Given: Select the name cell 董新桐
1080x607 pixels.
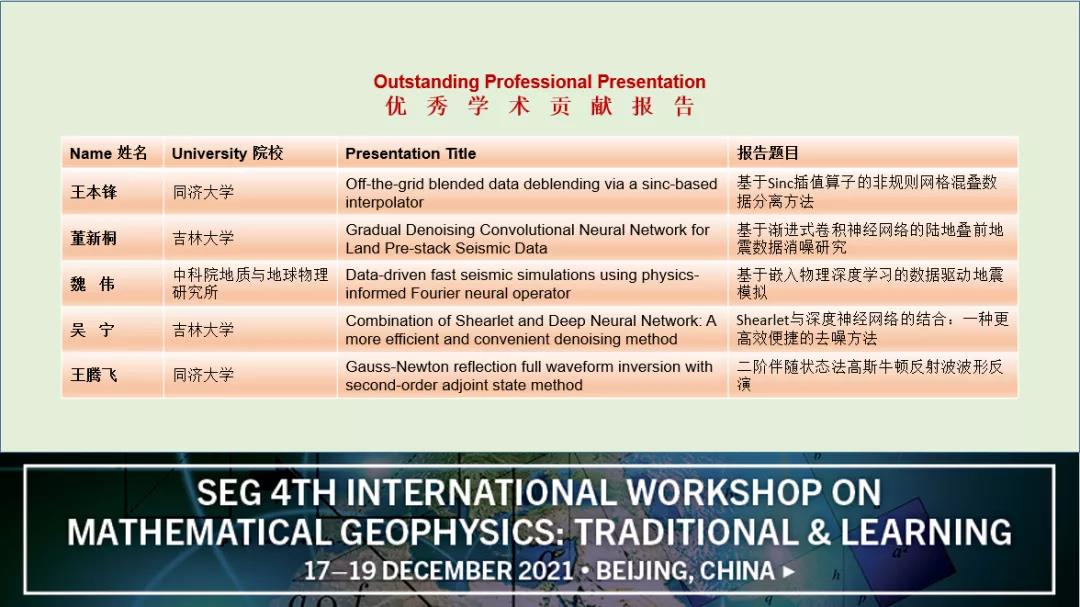Looking at the screenshot, I should tap(93, 238).
